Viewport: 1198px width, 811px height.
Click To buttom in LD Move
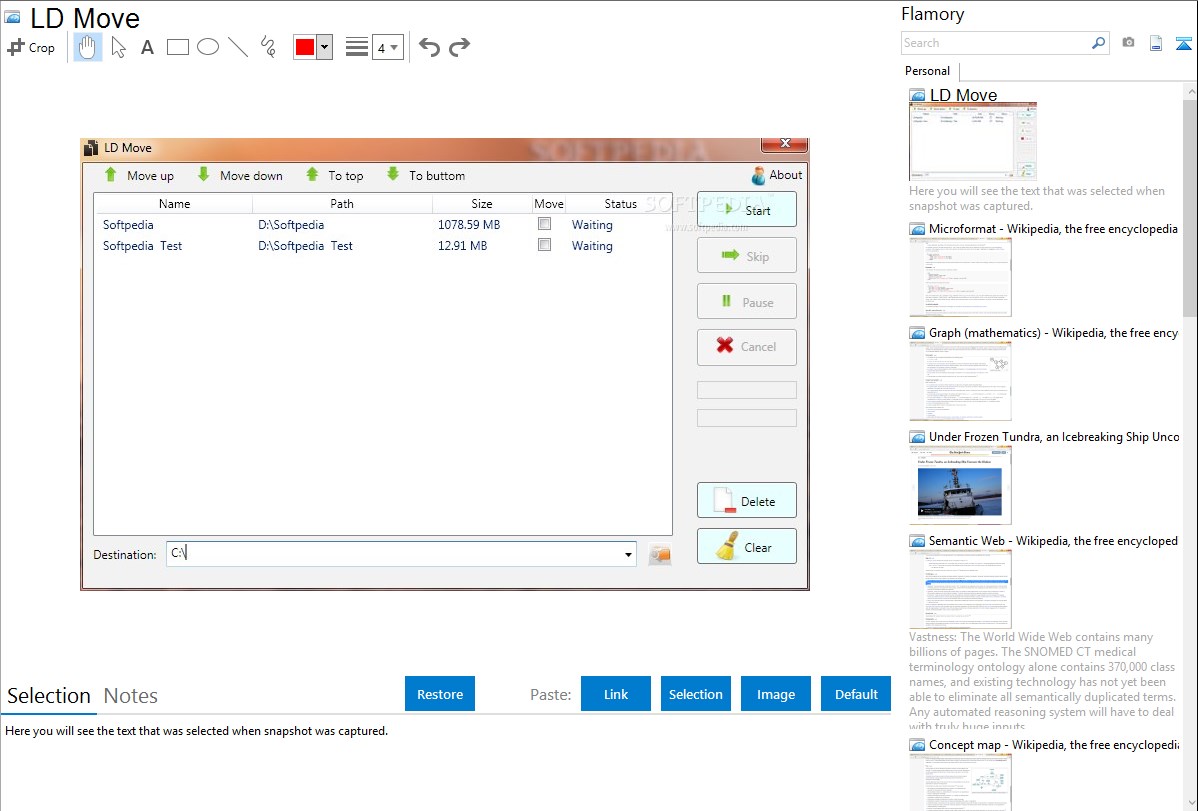[426, 175]
